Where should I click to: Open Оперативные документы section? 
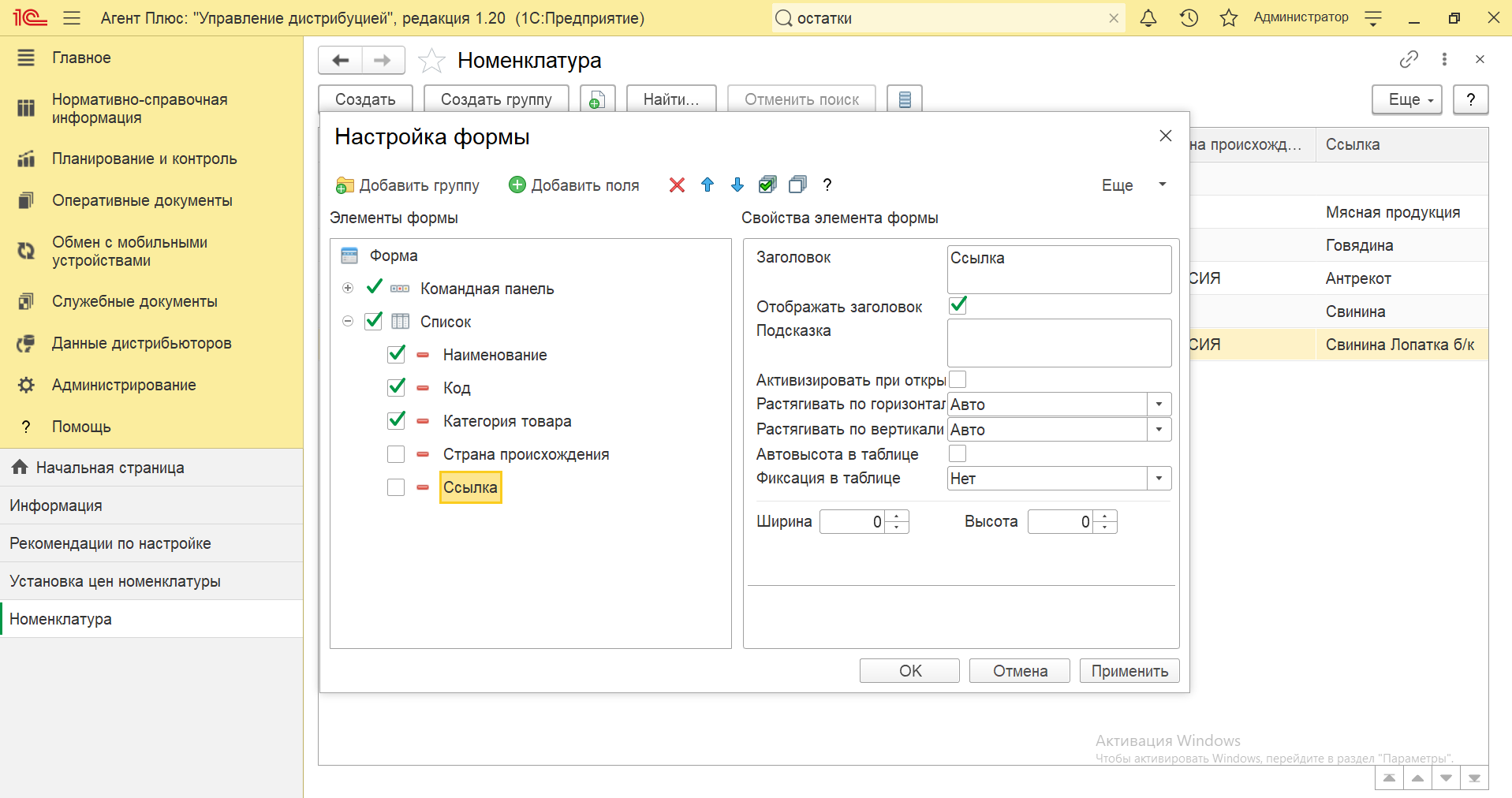(142, 200)
